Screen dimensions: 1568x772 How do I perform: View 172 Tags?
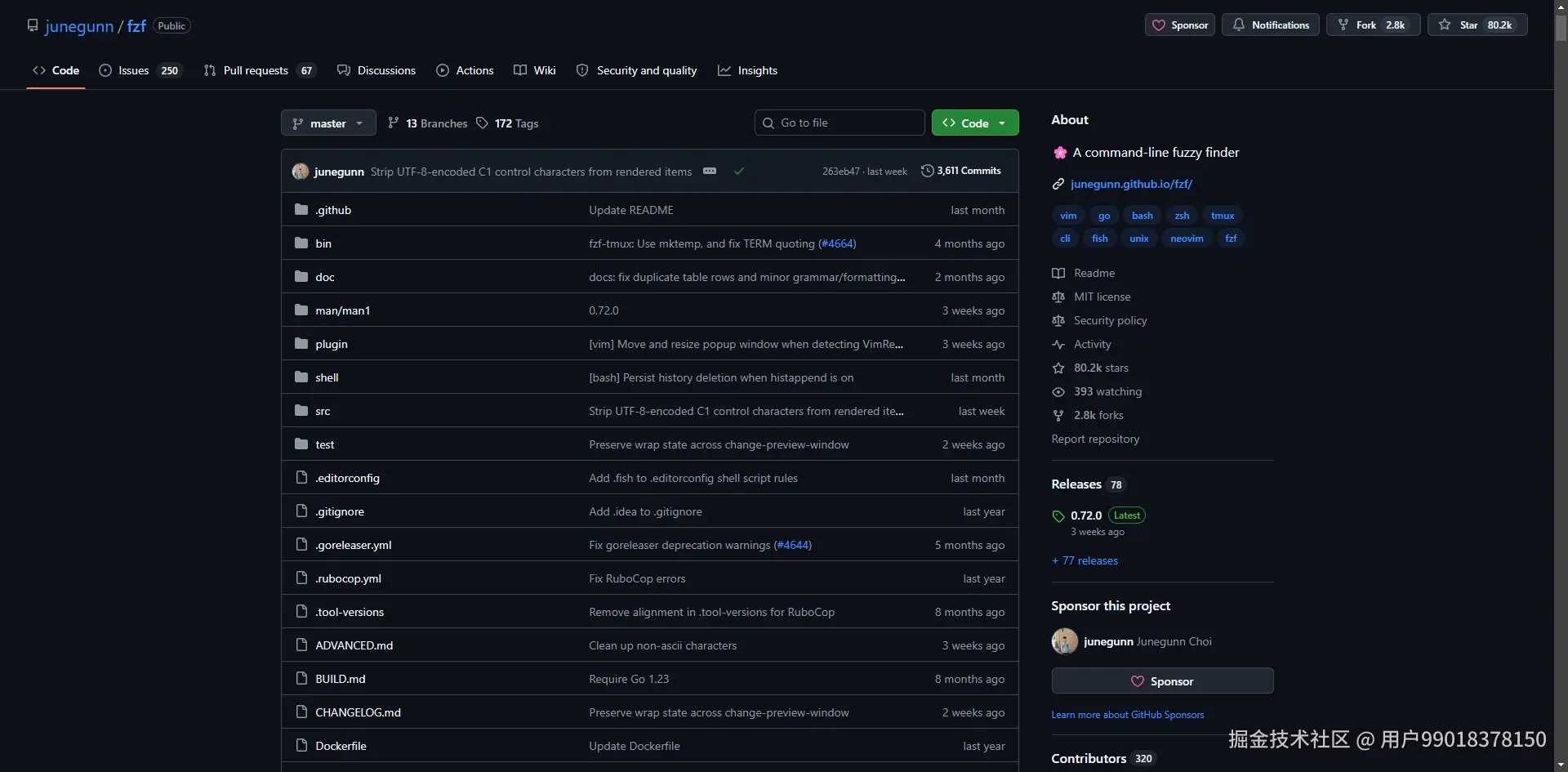[507, 123]
